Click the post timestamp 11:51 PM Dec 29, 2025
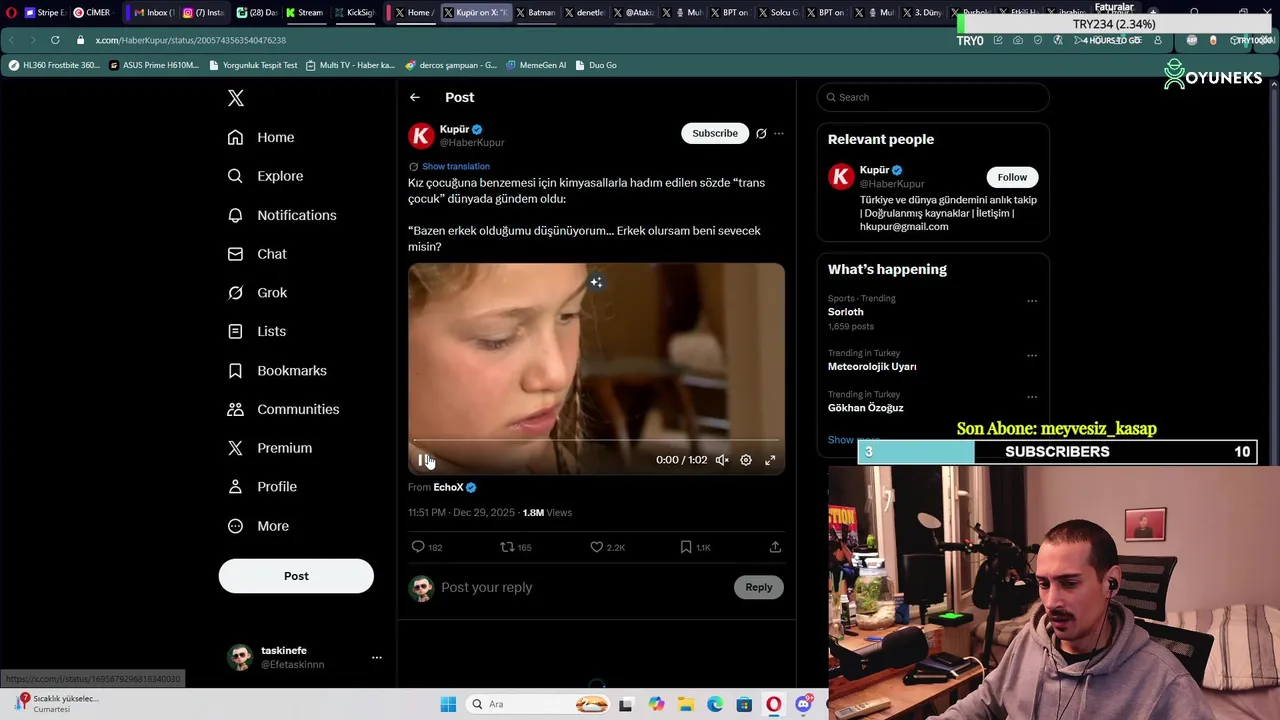 pos(461,513)
